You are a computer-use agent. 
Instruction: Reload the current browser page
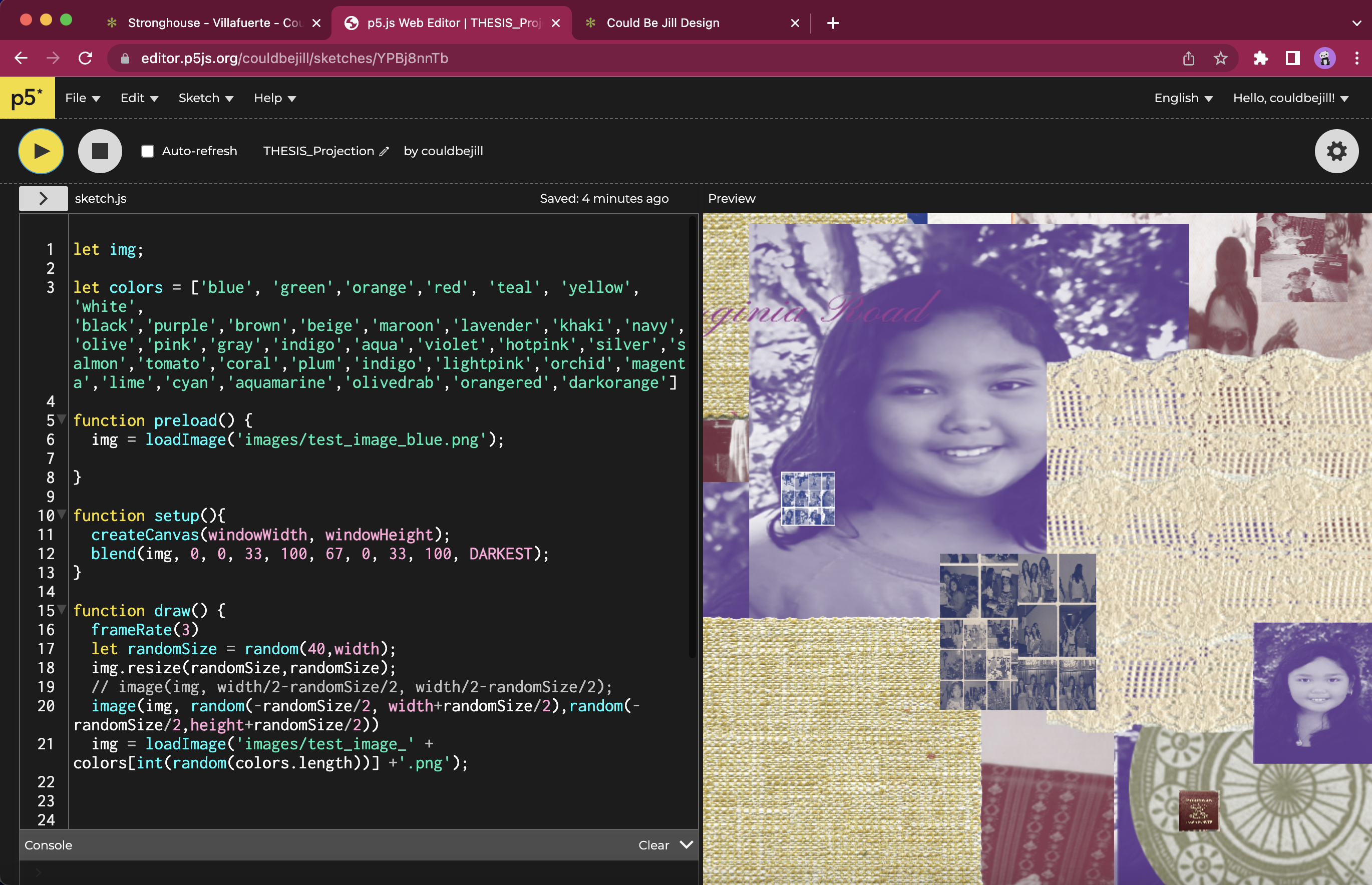[86, 58]
